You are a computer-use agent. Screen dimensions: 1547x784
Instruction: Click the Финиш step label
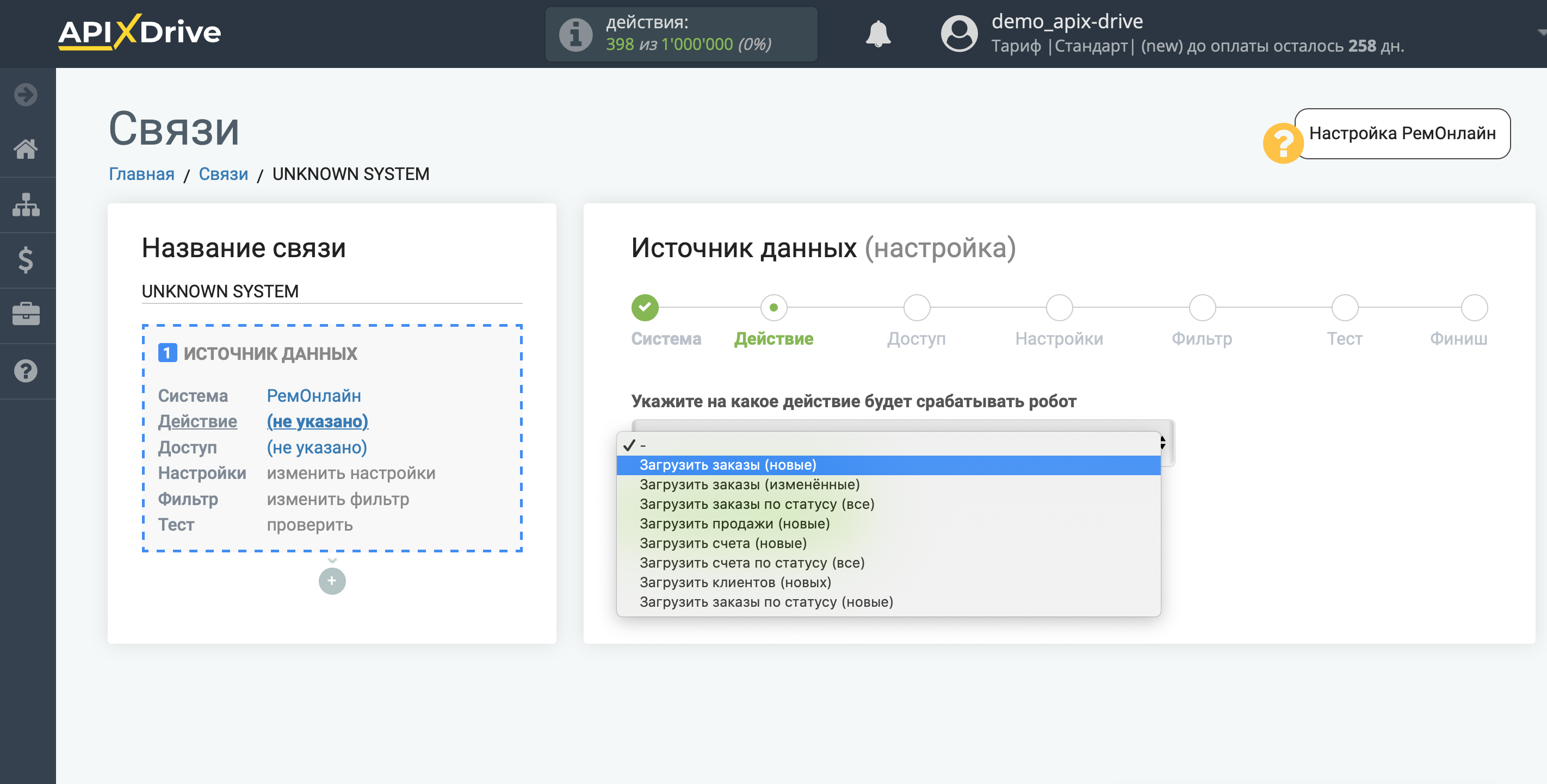pos(1459,339)
